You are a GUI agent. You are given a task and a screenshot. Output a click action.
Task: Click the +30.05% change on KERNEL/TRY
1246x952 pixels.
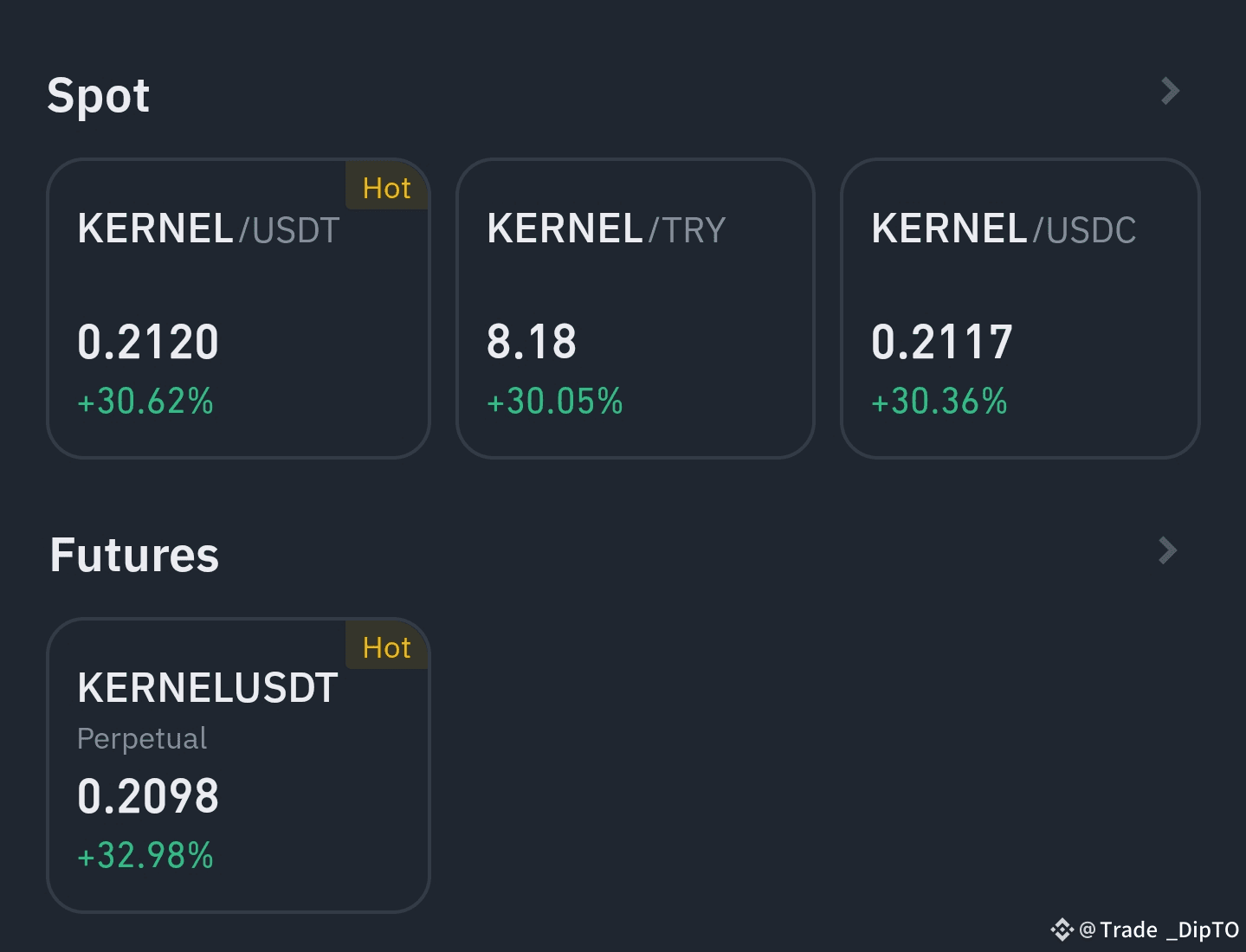coord(555,402)
